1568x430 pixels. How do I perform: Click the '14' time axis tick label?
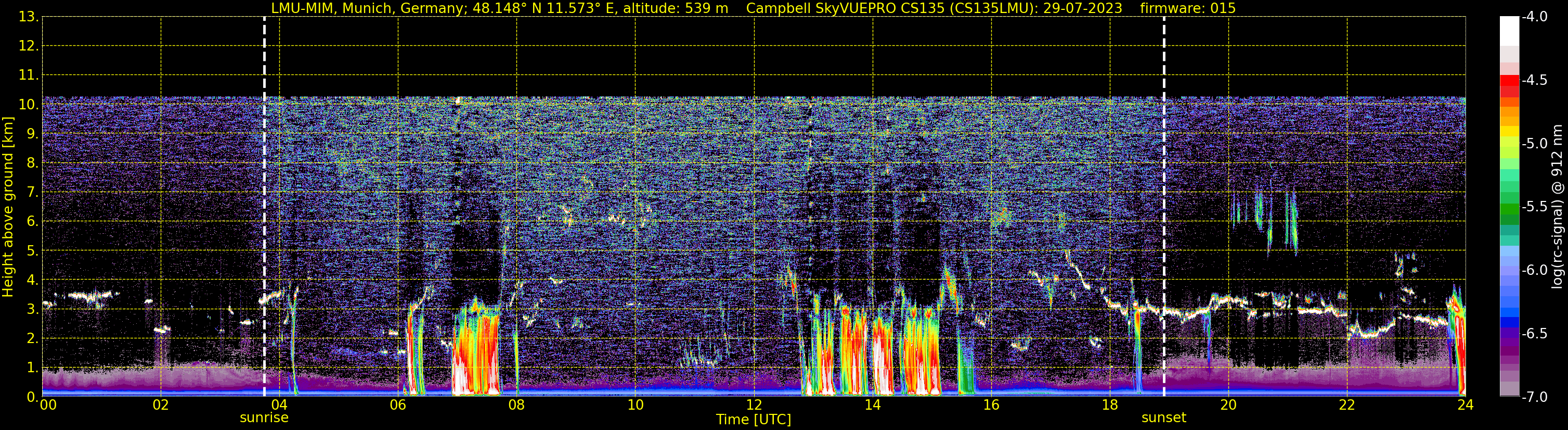click(x=872, y=406)
